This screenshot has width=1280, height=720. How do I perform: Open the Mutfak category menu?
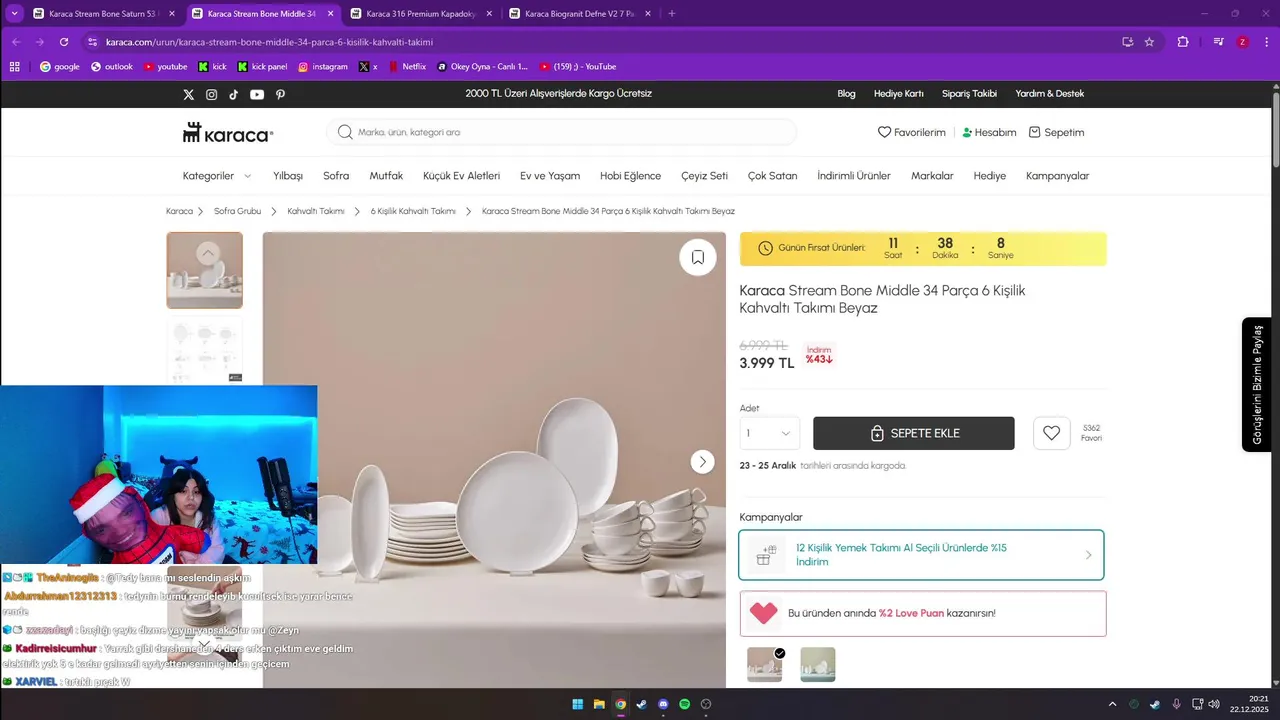click(x=386, y=176)
